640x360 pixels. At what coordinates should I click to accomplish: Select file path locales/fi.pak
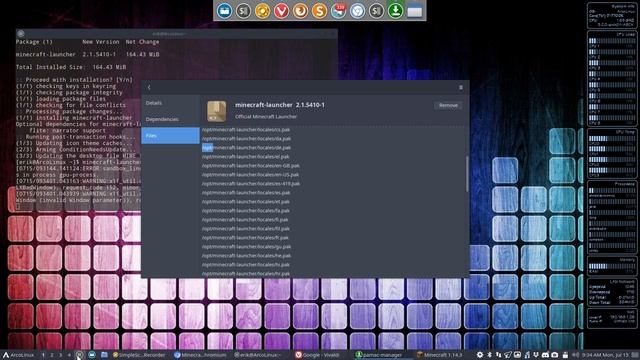(x=244, y=220)
